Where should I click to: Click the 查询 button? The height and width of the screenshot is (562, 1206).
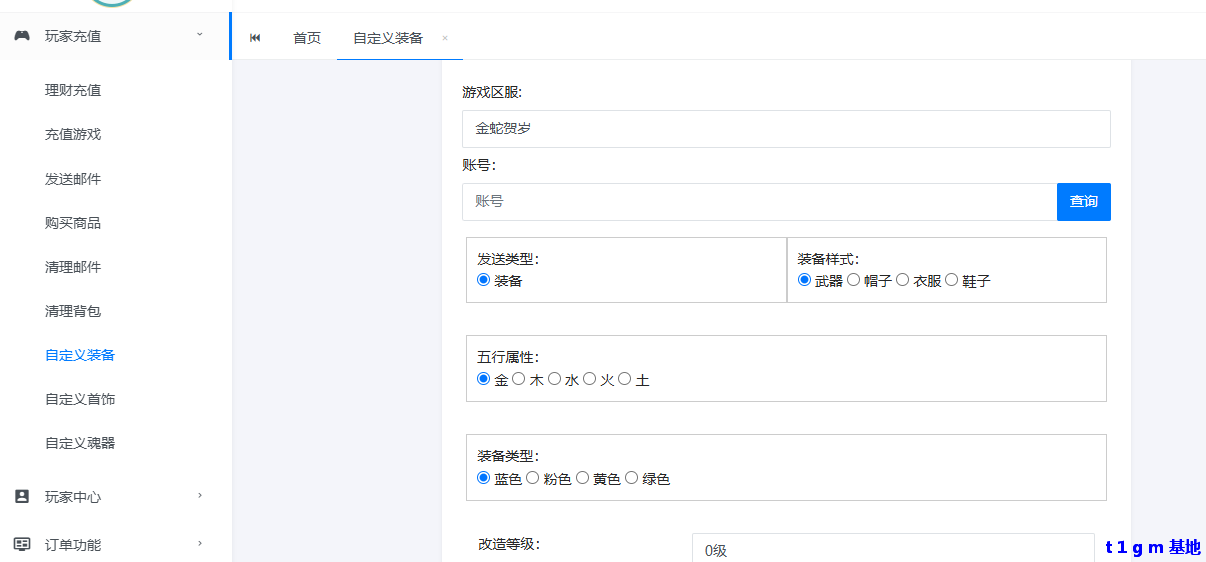(x=1084, y=202)
